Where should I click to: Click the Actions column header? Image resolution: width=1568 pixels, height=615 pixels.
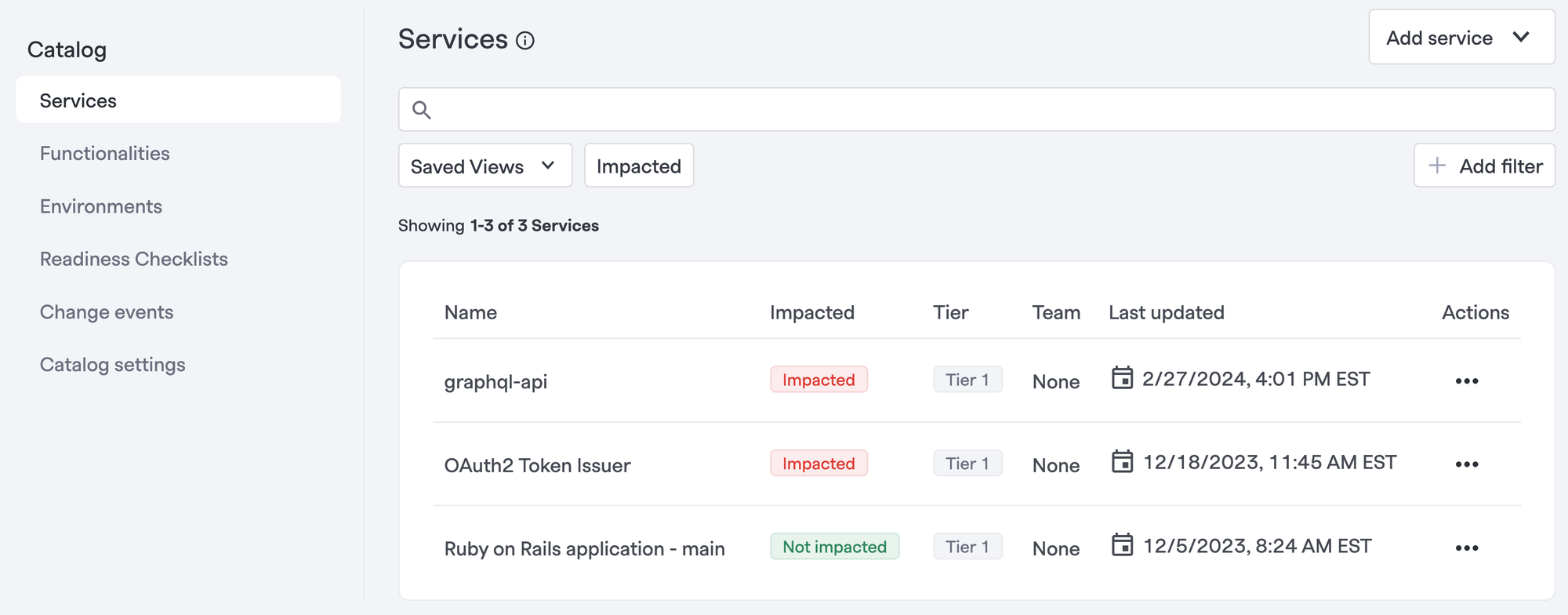[1475, 312]
